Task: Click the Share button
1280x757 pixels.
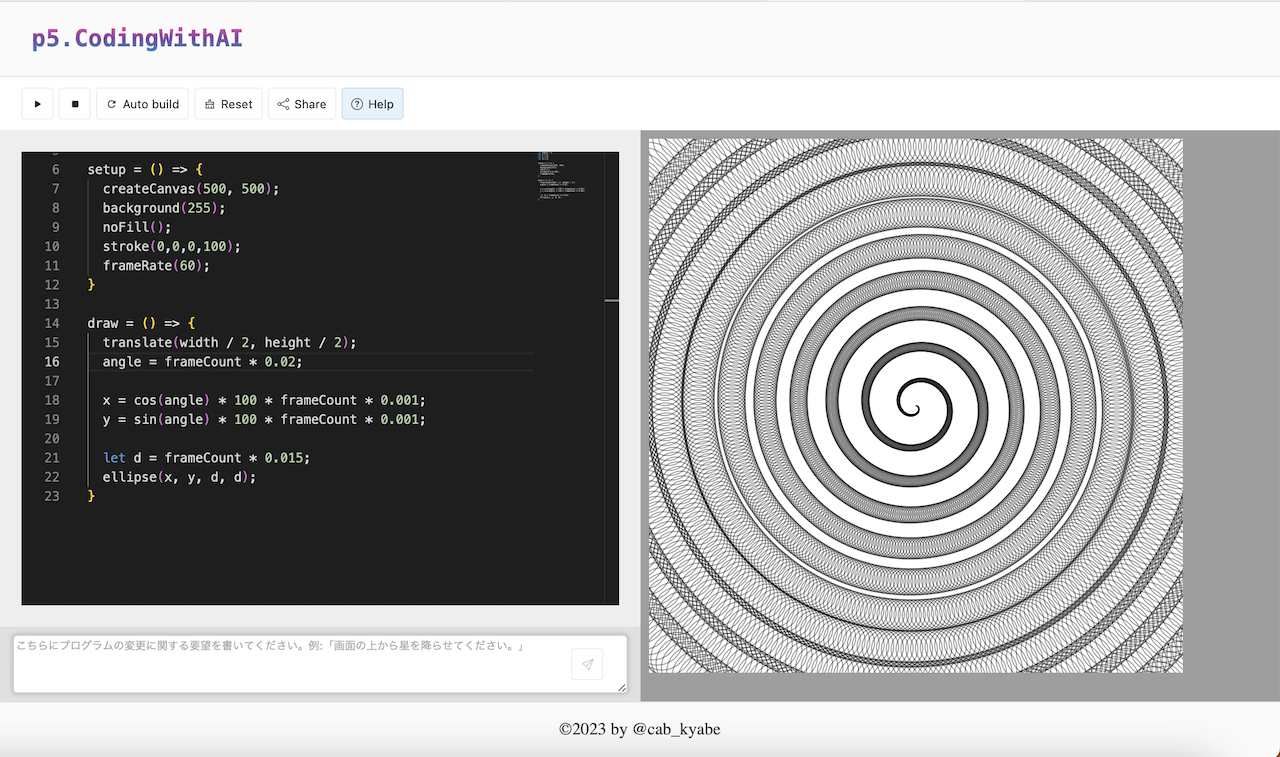Action: [x=301, y=103]
